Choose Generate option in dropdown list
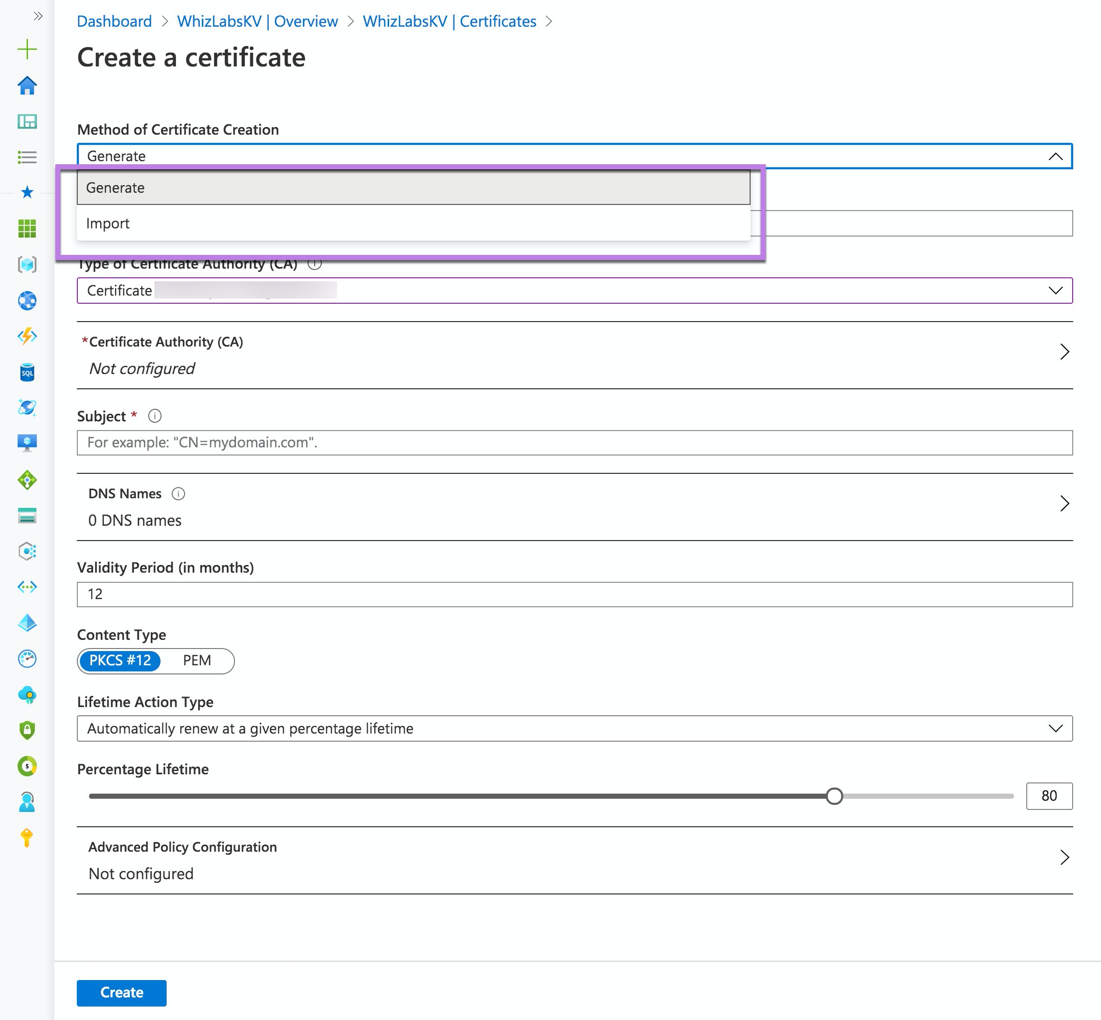This screenshot has height=1020, width=1101. coord(414,187)
